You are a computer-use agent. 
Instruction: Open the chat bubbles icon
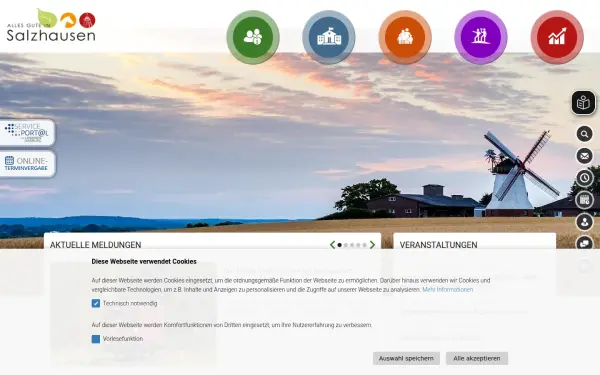[x=584, y=243]
